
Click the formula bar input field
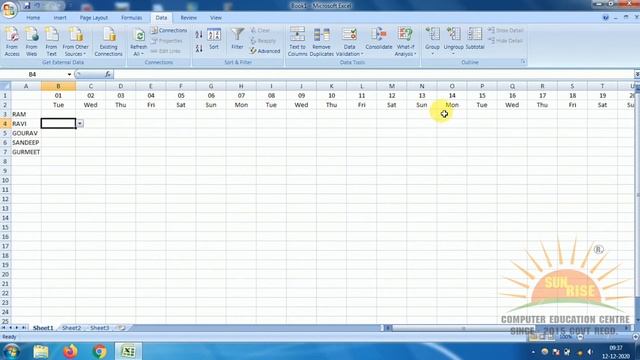click(373, 74)
